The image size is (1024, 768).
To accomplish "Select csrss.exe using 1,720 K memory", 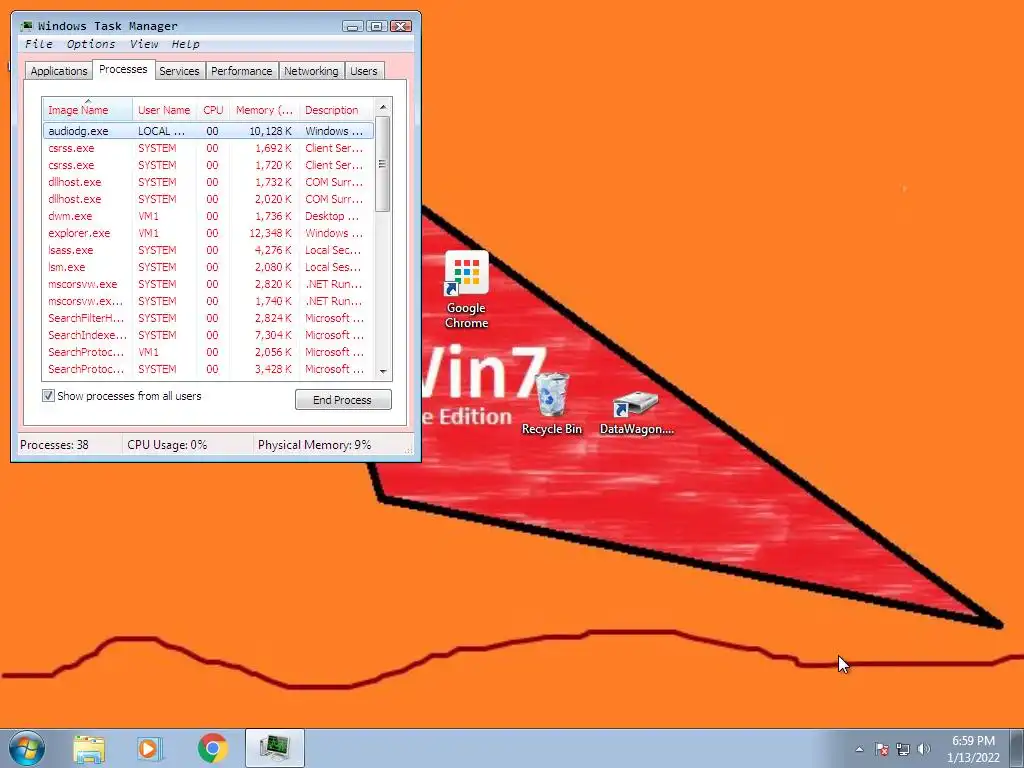I will [208, 165].
